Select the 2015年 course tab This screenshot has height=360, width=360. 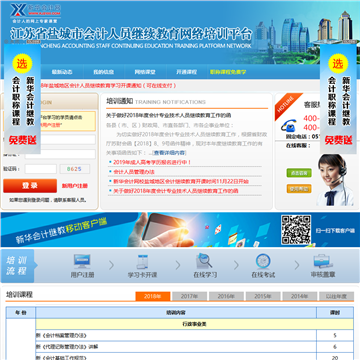click(x=263, y=296)
